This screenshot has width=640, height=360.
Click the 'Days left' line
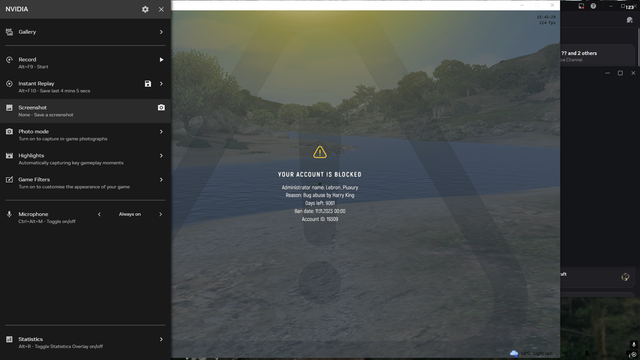[320, 203]
